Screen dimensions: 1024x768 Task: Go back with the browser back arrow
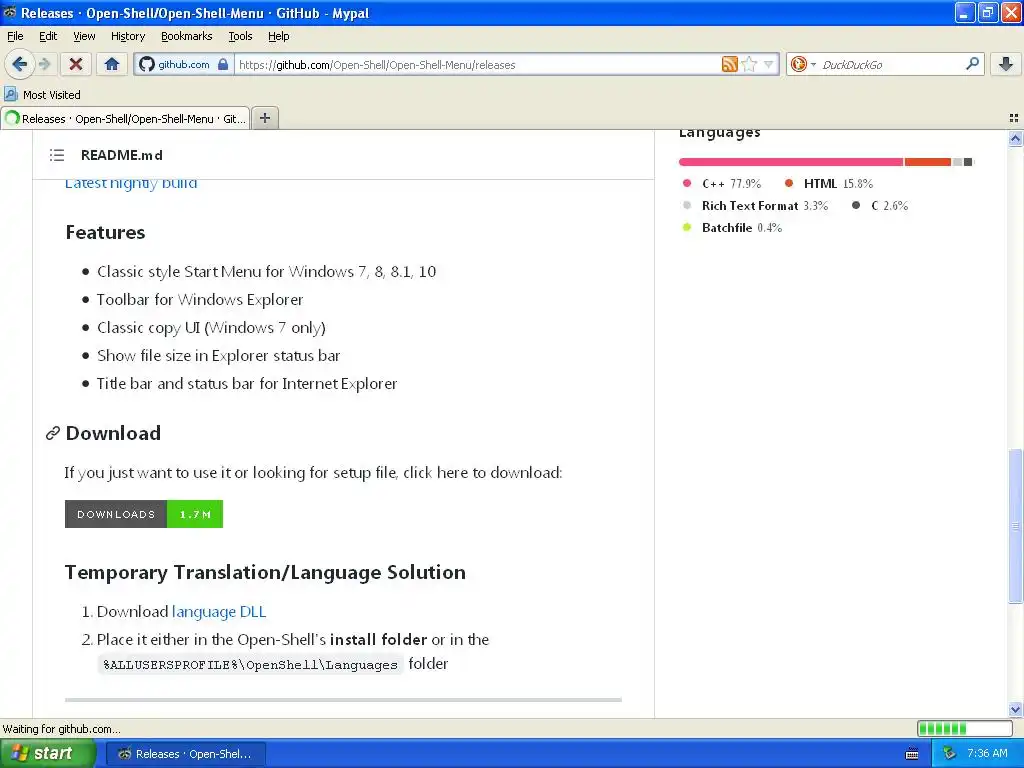point(19,64)
